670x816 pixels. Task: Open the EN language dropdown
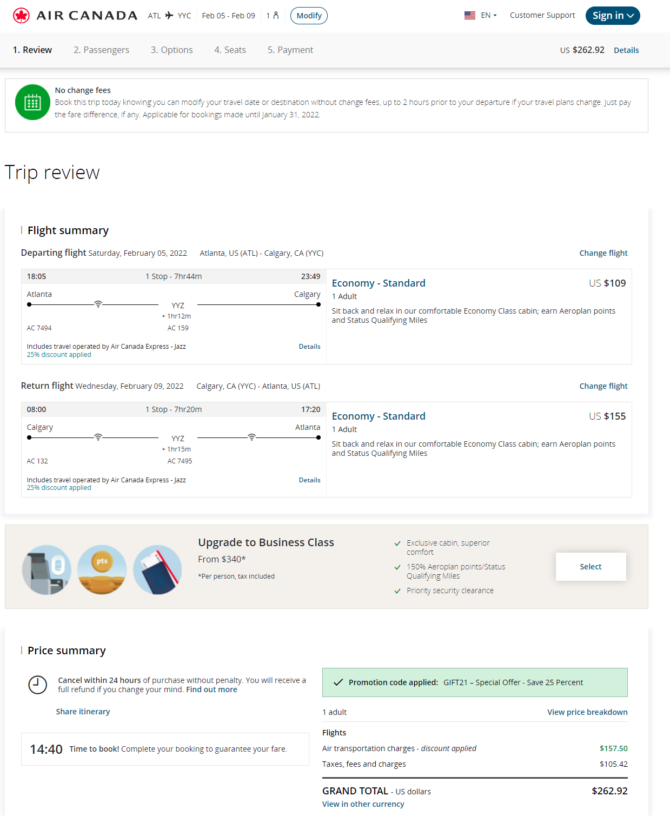click(x=488, y=15)
